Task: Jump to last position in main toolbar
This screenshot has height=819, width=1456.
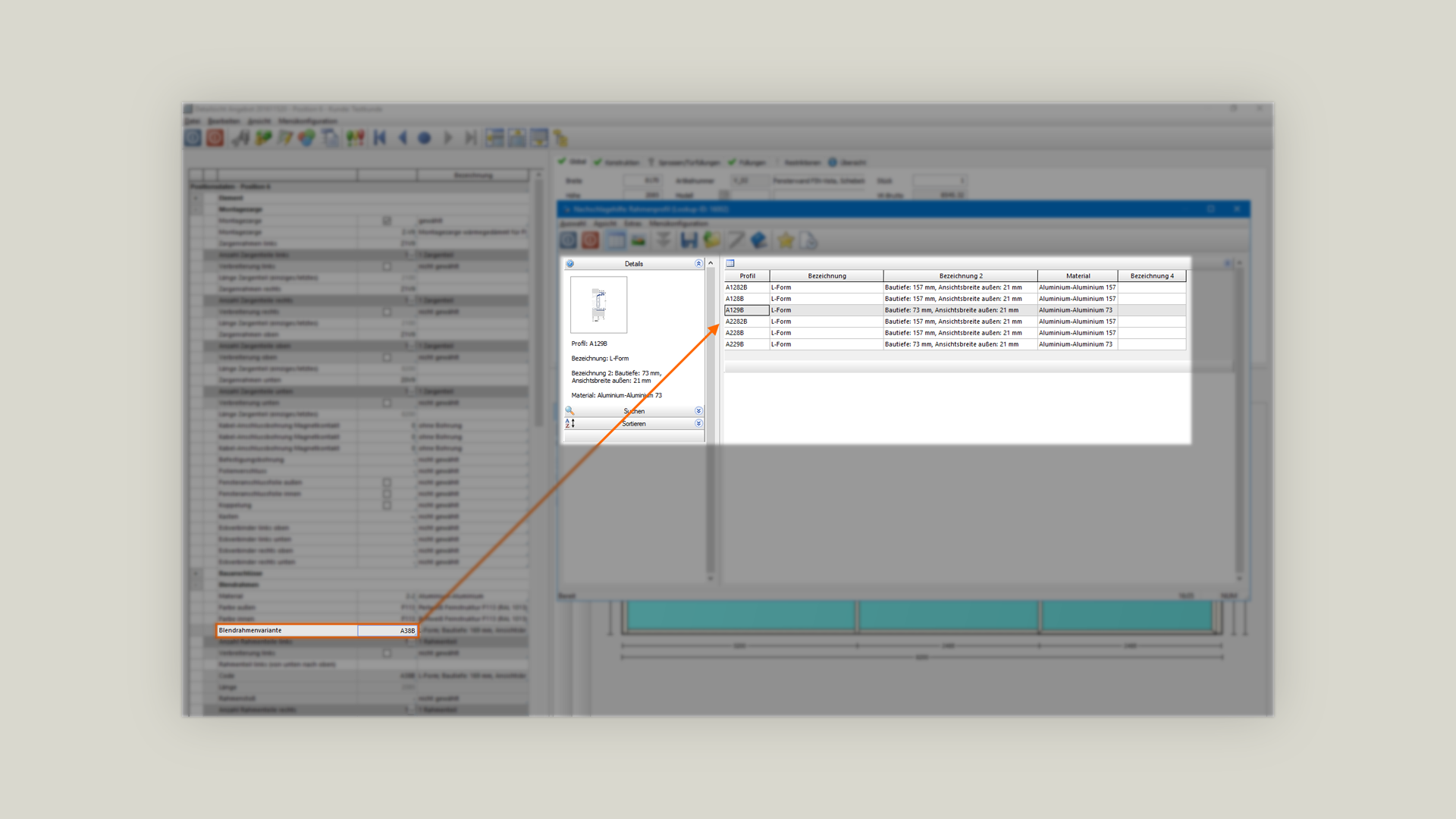Action: pyautogui.click(x=470, y=137)
